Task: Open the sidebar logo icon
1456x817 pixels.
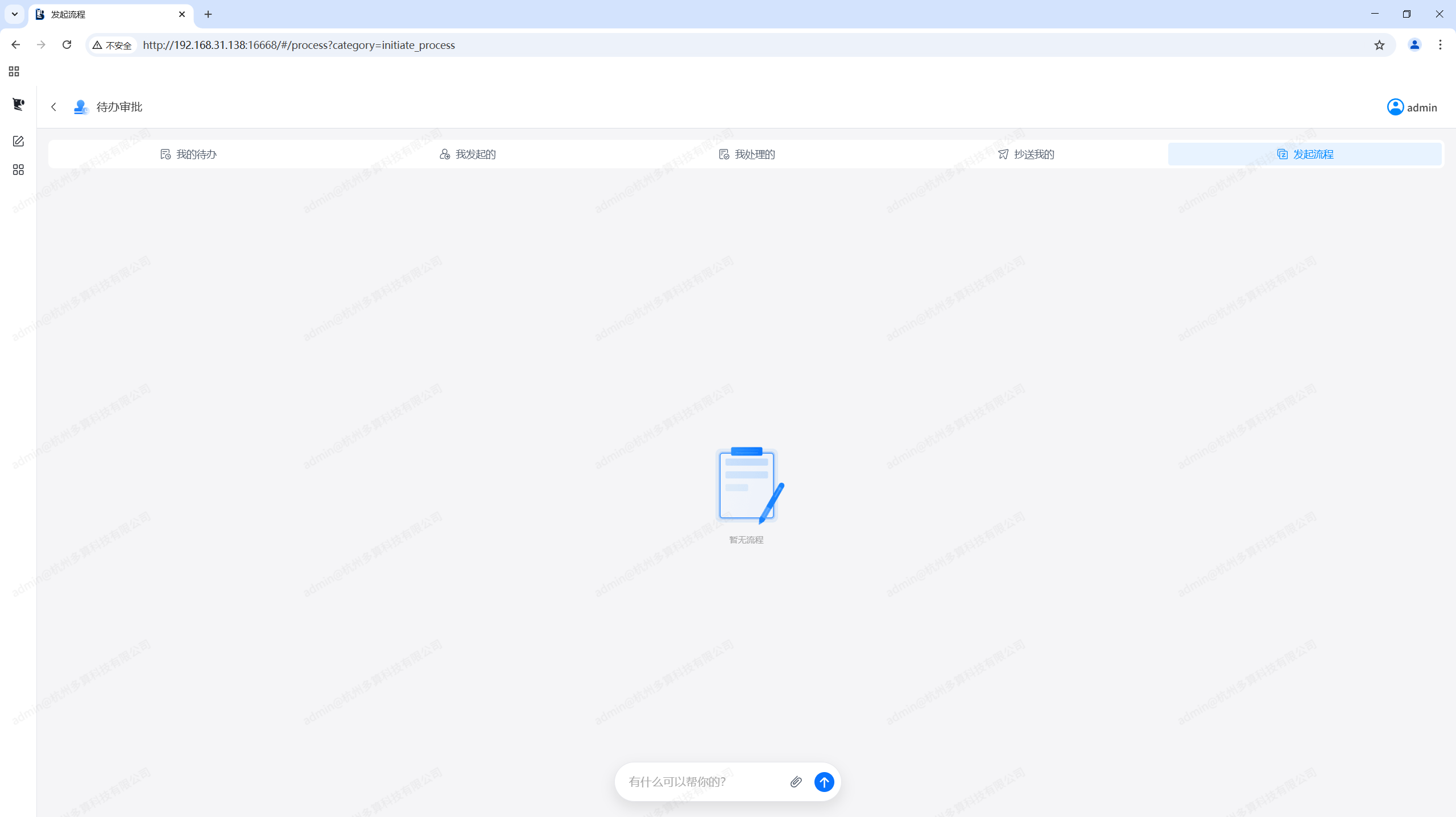Action: click(x=18, y=104)
